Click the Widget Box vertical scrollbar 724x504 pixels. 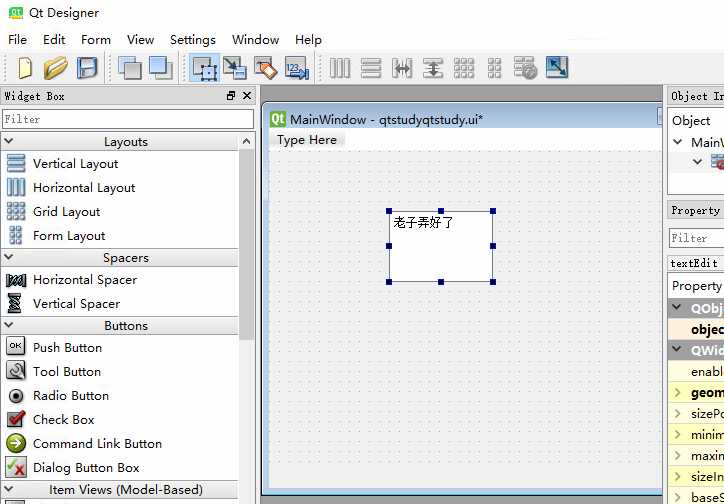pos(247,245)
